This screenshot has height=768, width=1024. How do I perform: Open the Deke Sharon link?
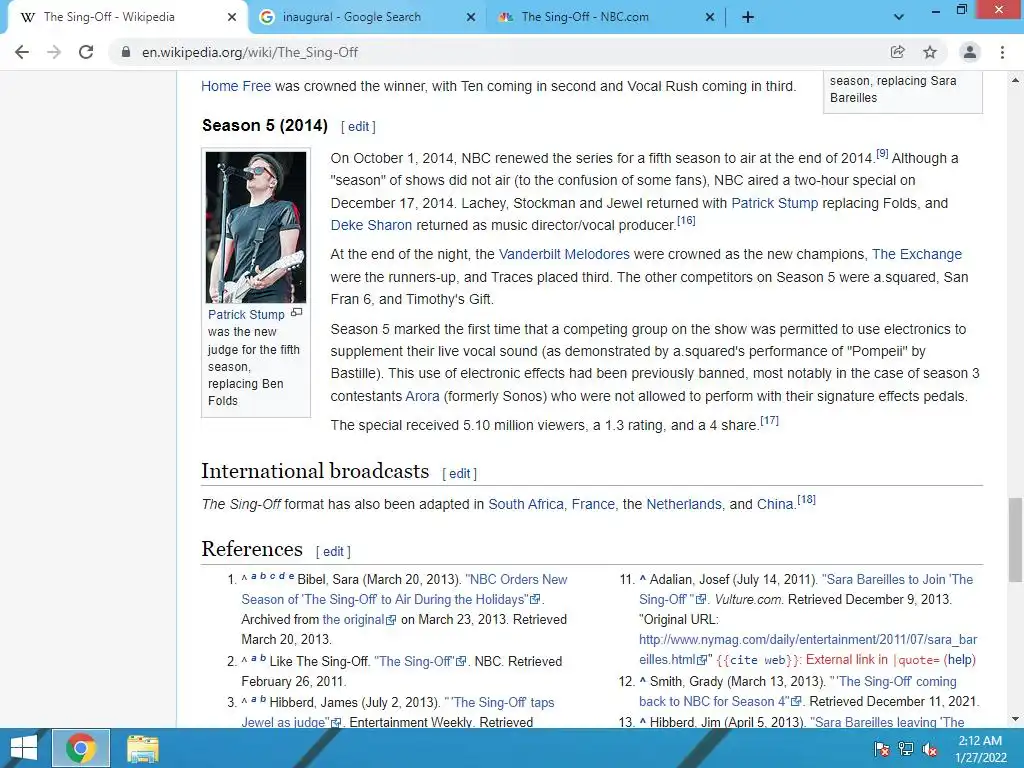pos(371,225)
